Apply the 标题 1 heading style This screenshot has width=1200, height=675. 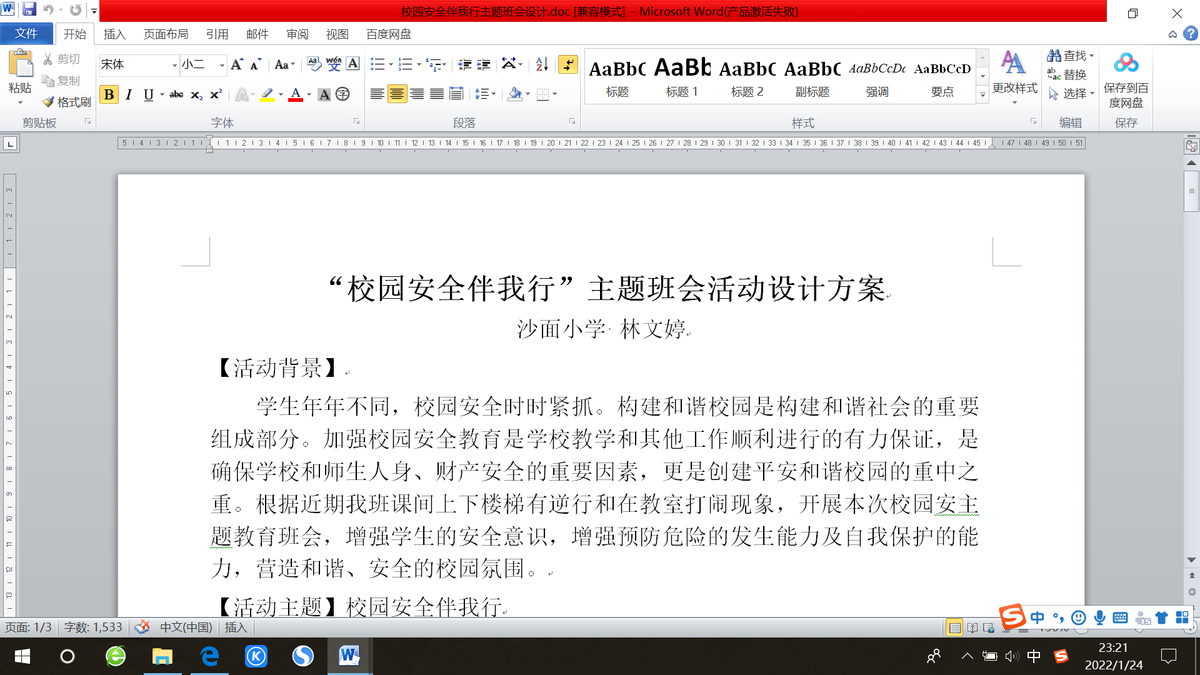coord(682,77)
